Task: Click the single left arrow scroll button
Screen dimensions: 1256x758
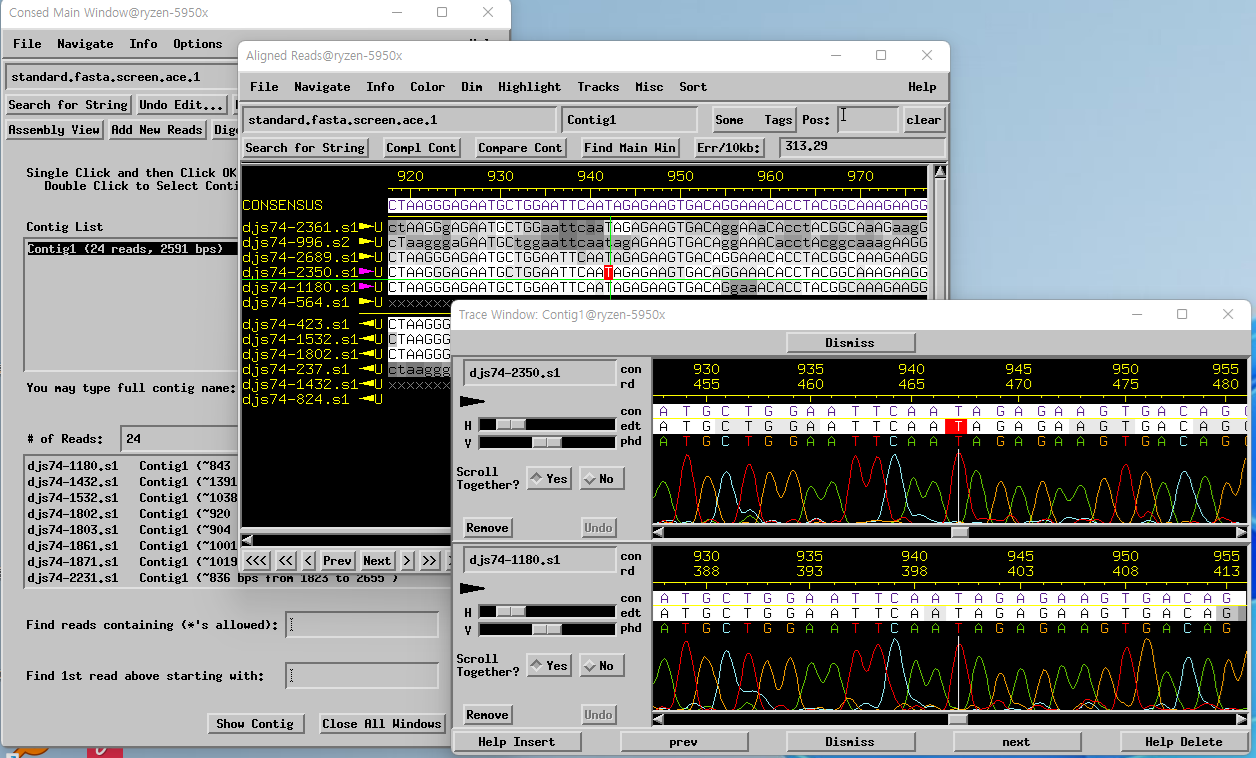Action: coord(308,561)
